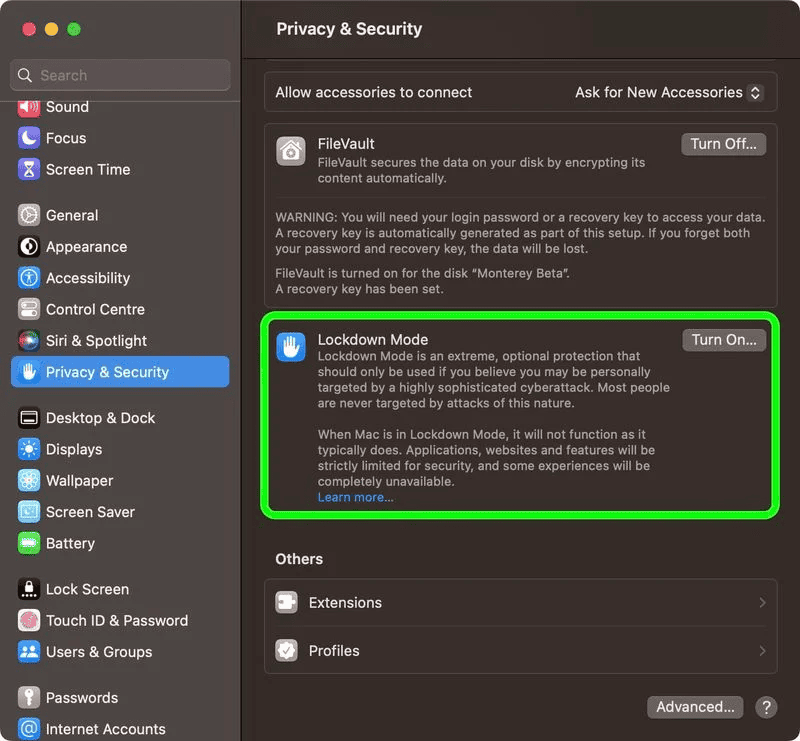Open the help question mark button
The width and height of the screenshot is (800, 741).
pyautogui.click(x=766, y=707)
